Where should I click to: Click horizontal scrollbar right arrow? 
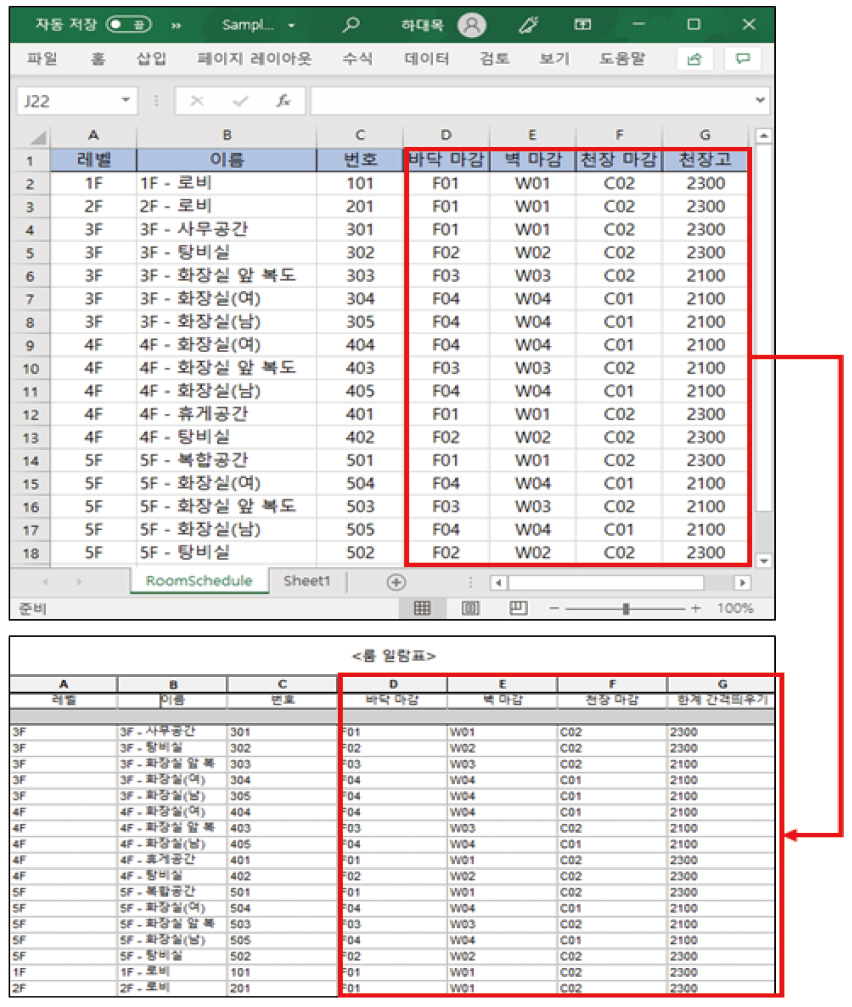(742, 583)
